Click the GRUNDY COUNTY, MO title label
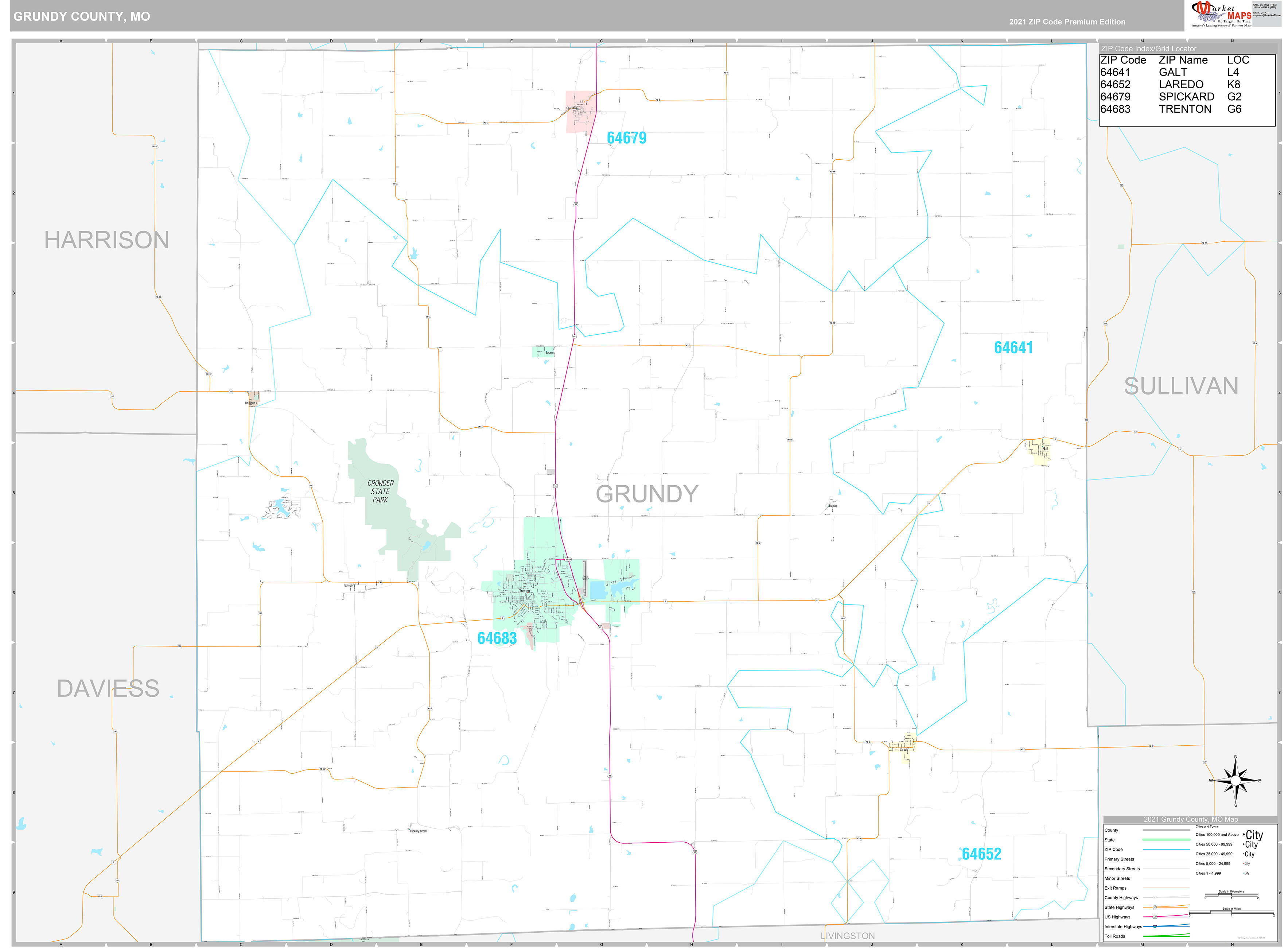The image size is (1288, 948). [82, 17]
